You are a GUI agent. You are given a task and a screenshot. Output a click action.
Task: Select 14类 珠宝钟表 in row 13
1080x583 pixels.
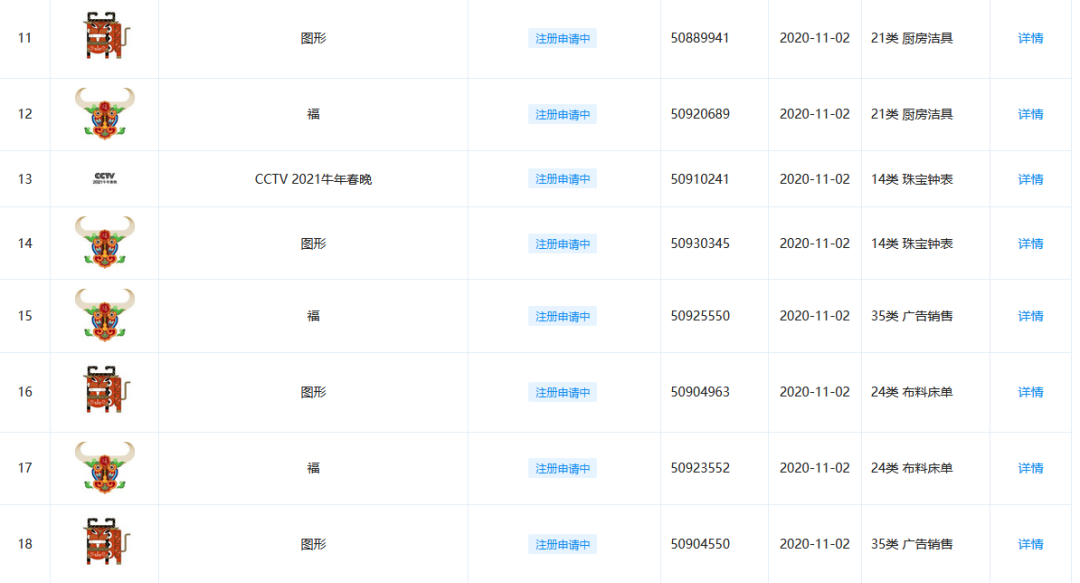pyautogui.click(x=912, y=179)
